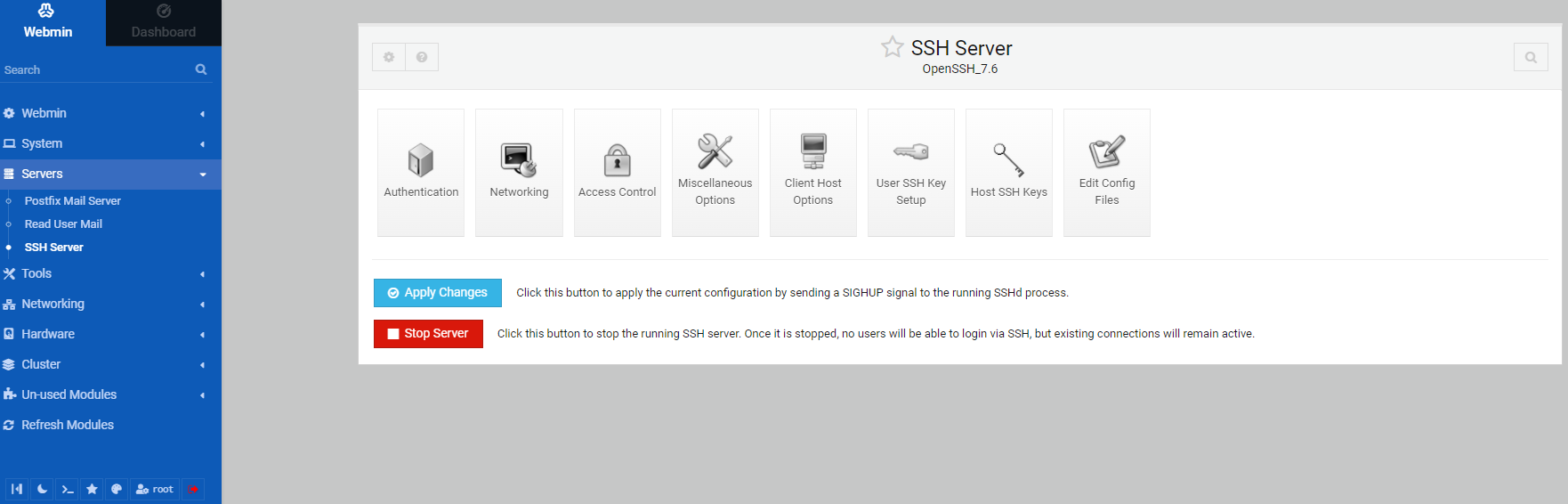This screenshot has width=1568, height=504.
Task: Open theme configuration via the palette icon
Action: [117, 489]
